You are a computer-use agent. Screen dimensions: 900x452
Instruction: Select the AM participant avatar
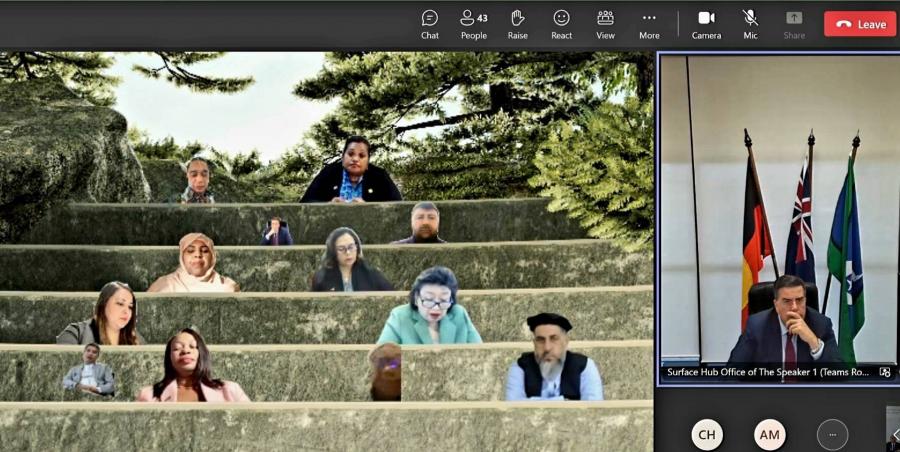[x=770, y=435]
